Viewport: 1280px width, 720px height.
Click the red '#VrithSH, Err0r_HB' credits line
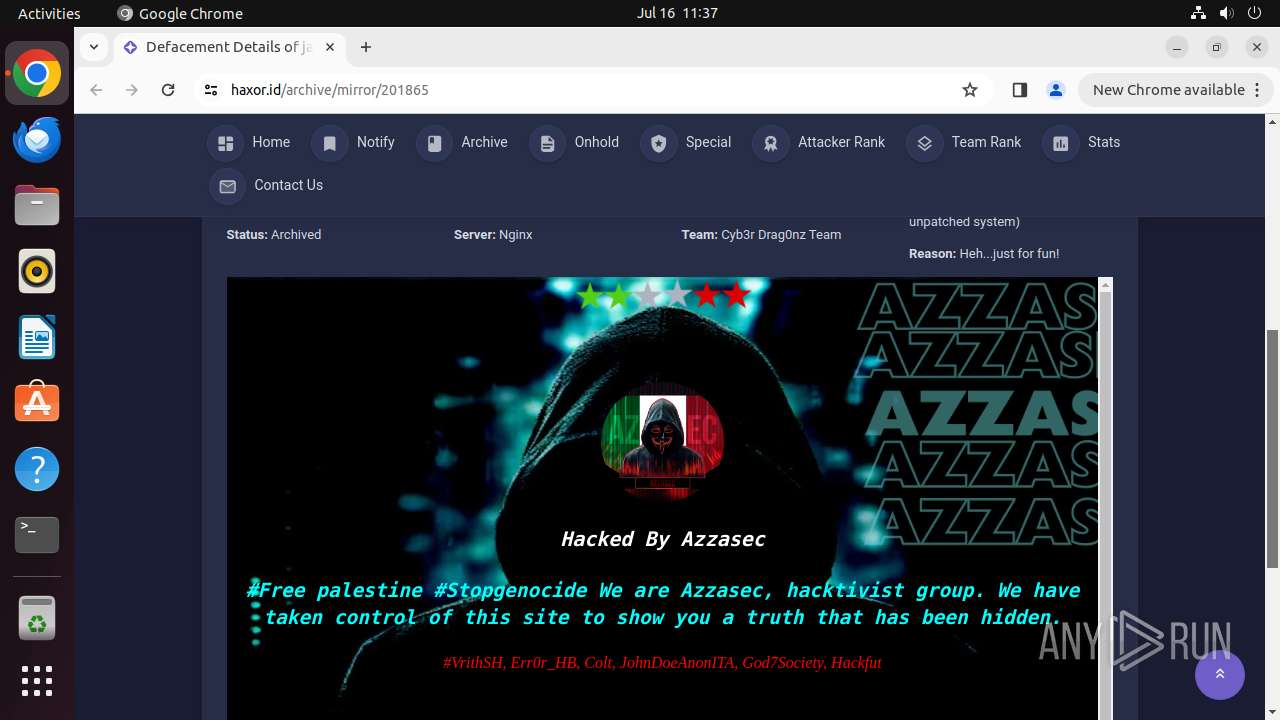tap(662, 662)
